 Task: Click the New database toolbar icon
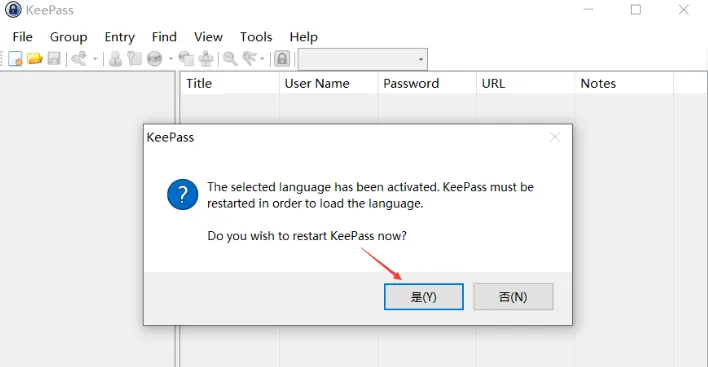(15, 59)
